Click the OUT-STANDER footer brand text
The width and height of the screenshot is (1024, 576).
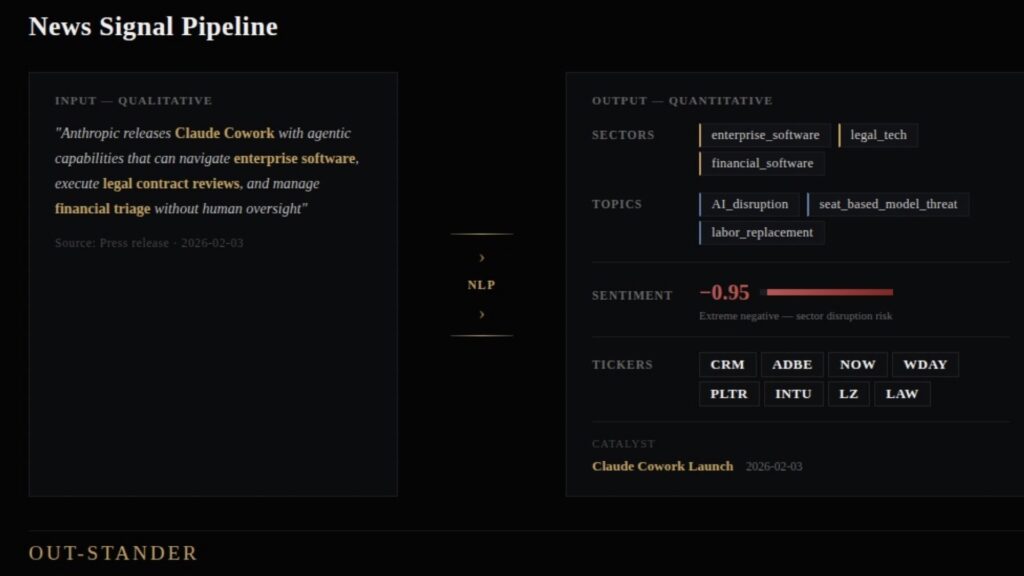(113, 553)
